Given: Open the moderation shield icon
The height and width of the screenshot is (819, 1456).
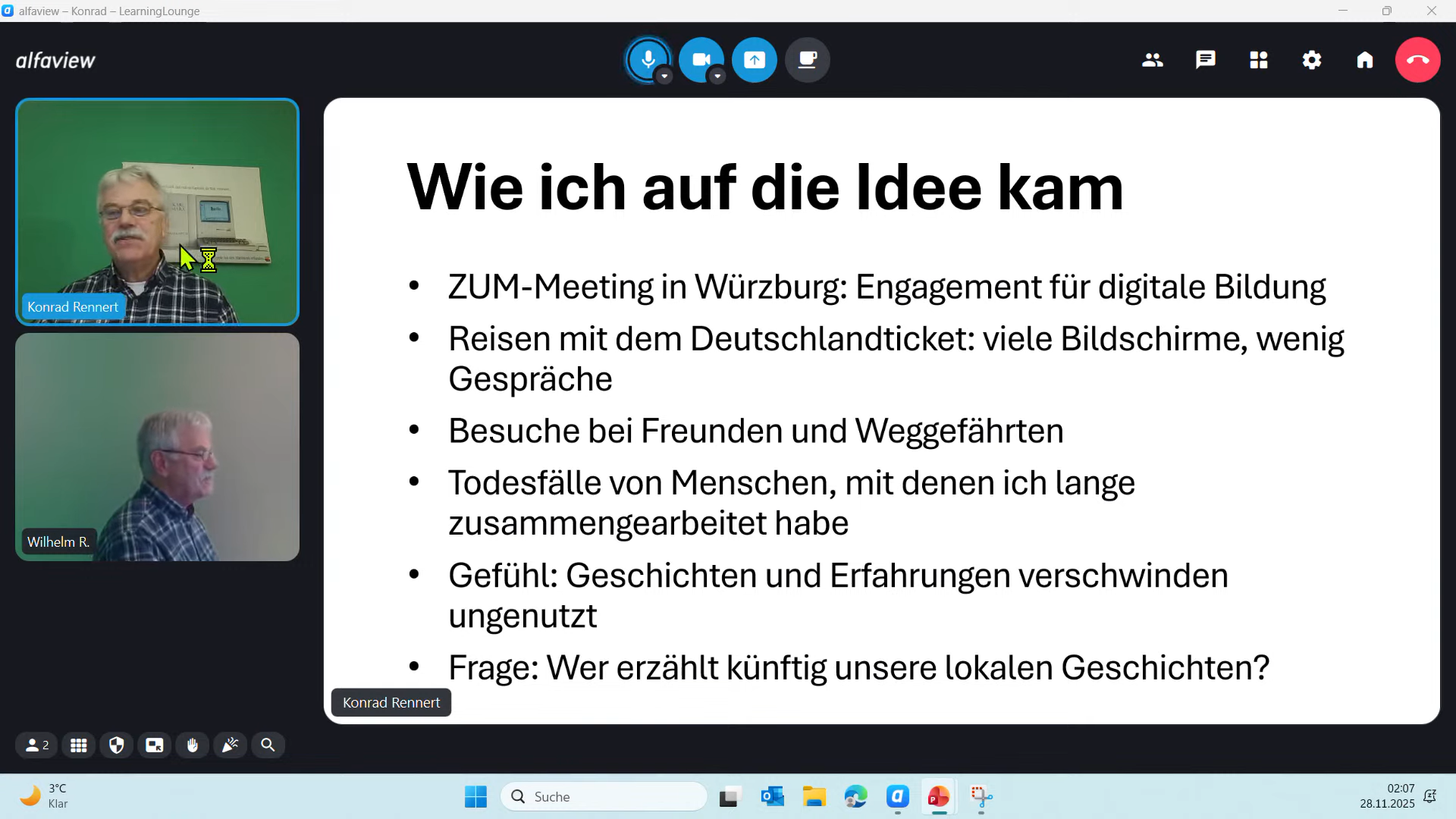Looking at the screenshot, I should tap(117, 745).
